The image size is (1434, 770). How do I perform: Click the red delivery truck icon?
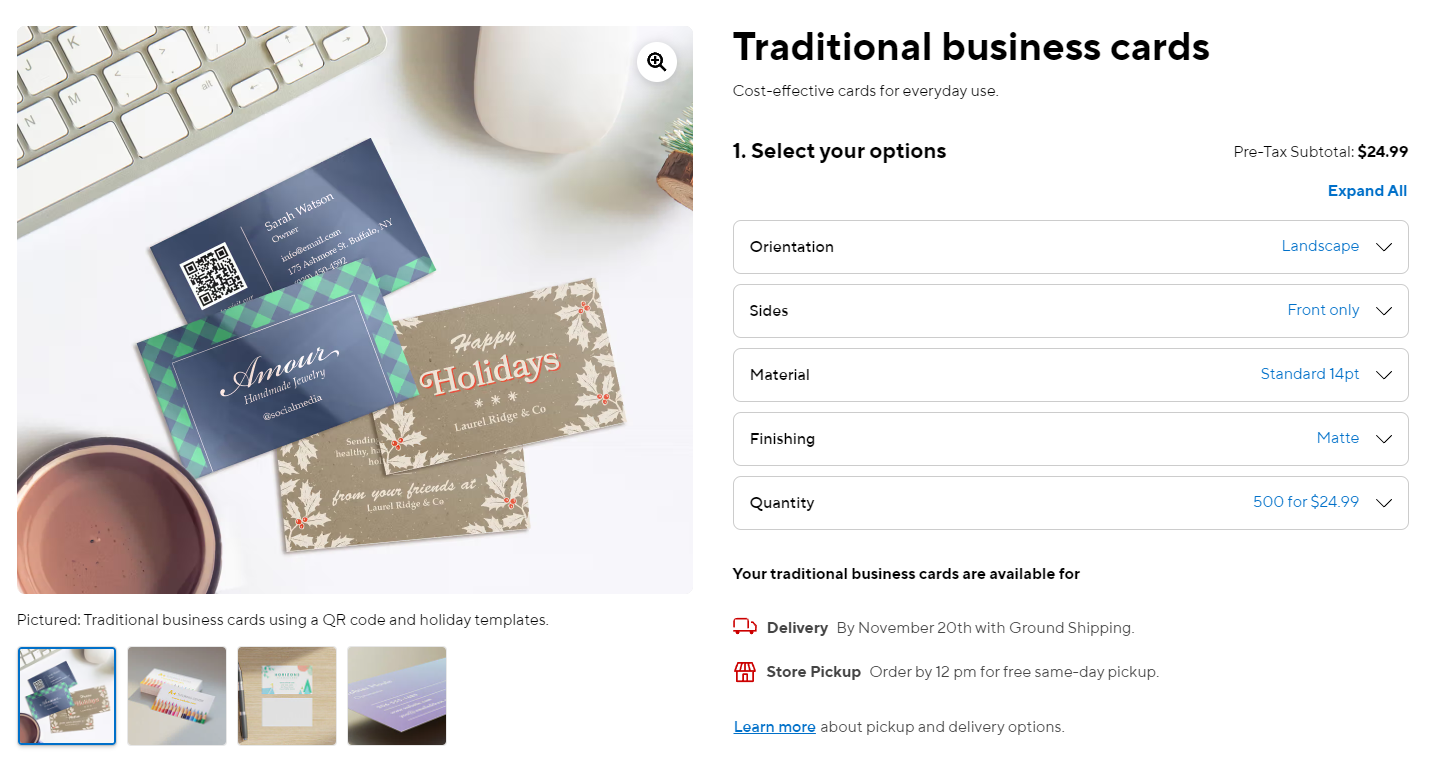(745, 627)
